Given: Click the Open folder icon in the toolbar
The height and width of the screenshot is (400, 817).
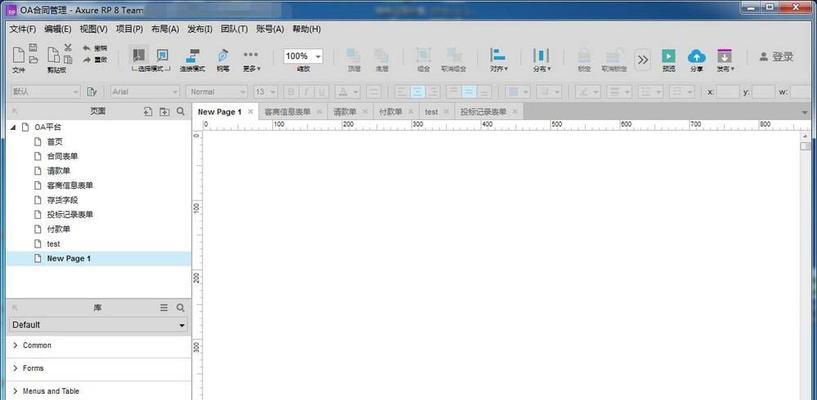Looking at the screenshot, I should coord(33,60).
